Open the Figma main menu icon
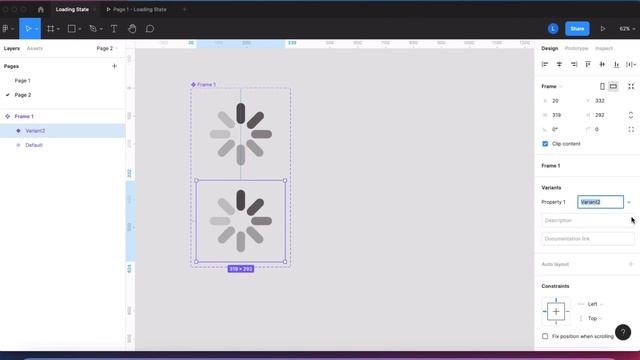The height and width of the screenshot is (360, 640). tap(6, 29)
